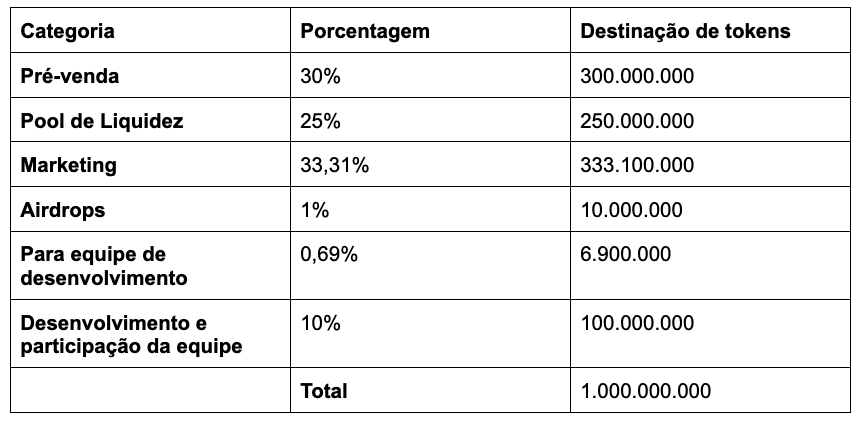Select the 25% percentage cell
This screenshot has height=423, width=861.
(430, 120)
